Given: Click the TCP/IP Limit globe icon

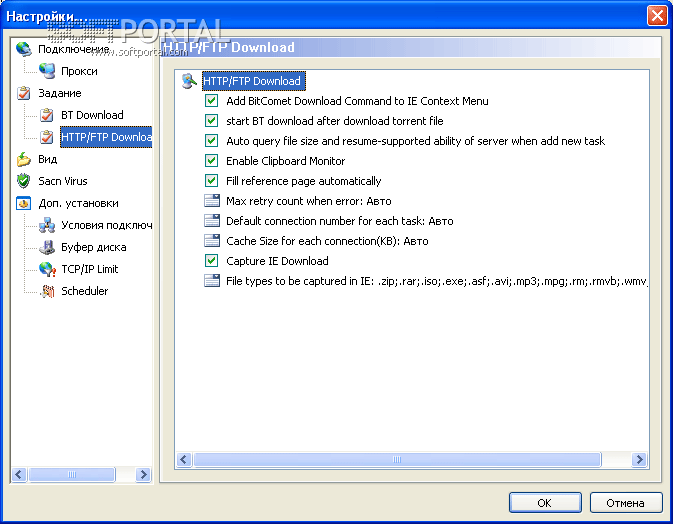Looking at the screenshot, I should [46, 269].
